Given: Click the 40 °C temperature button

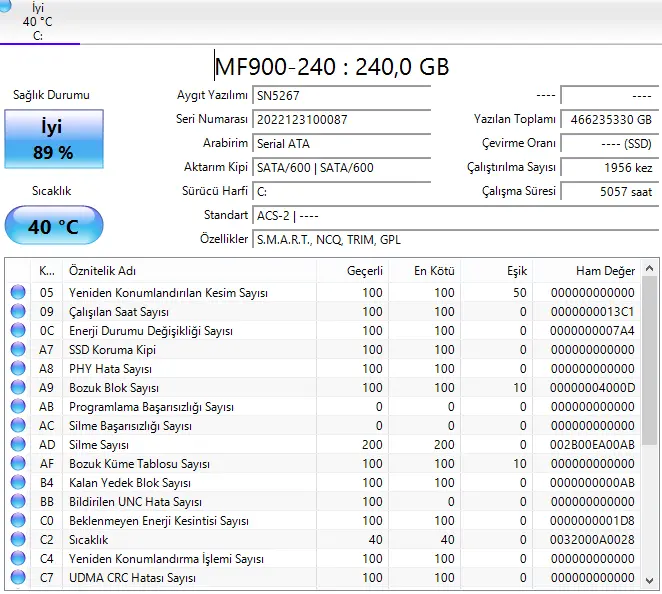Looking at the screenshot, I should [x=54, y=226].
